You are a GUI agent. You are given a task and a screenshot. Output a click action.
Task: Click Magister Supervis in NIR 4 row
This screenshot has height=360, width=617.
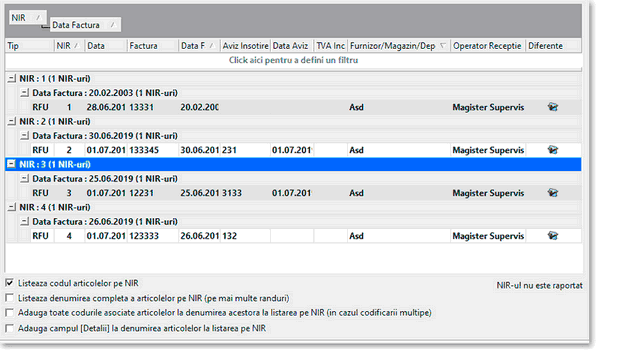488,236
